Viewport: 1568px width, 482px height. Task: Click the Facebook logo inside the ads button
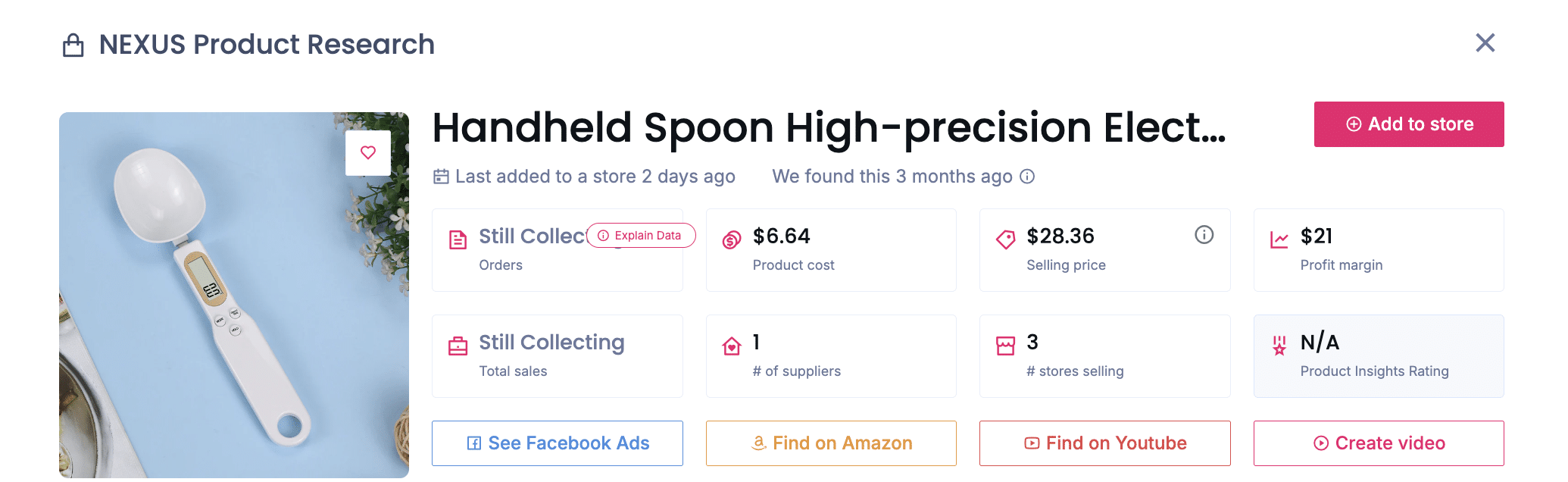[475, 443]
